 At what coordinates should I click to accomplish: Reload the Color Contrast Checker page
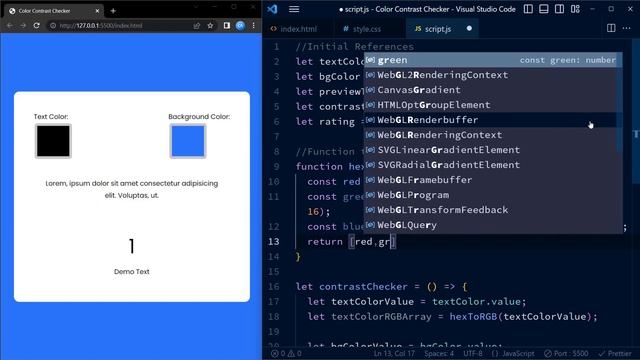click(x=37, y=25)
